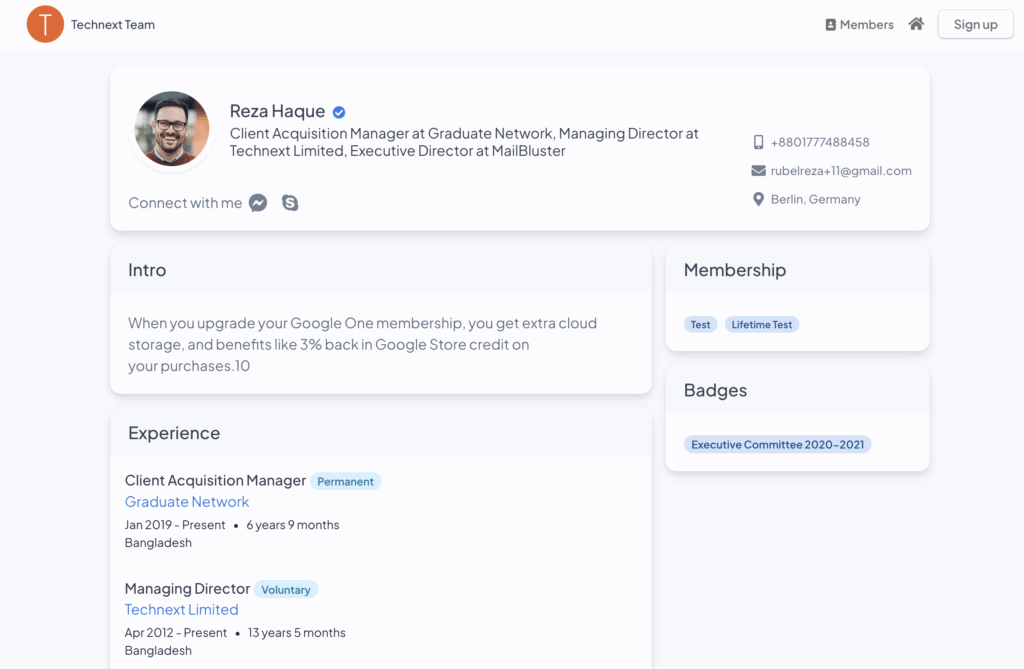The image size is (1024, 669).
Task: Open the Members menu item
Action: [x=859, y=25]
